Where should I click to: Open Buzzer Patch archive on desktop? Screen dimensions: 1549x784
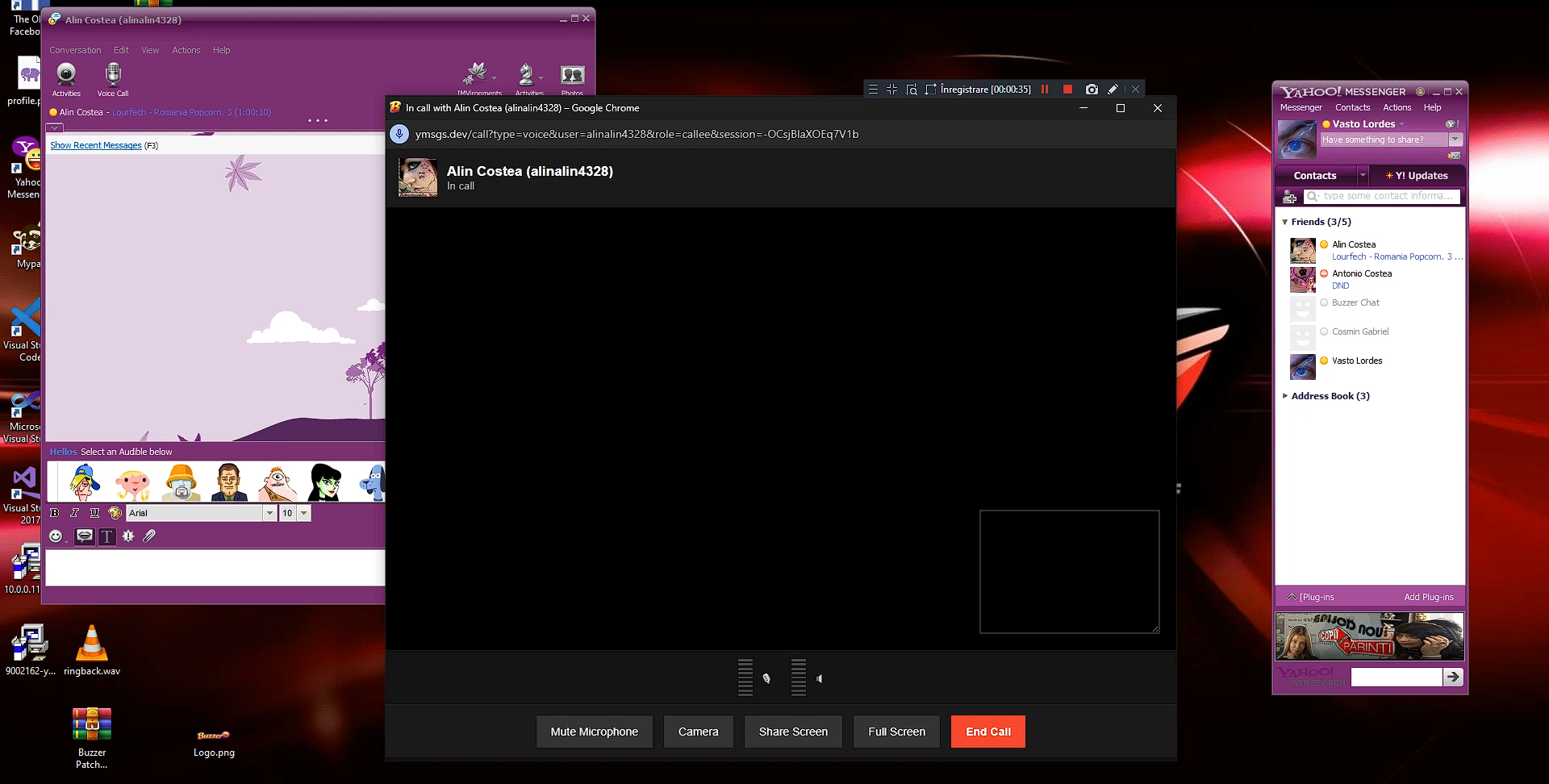point(92,738)
